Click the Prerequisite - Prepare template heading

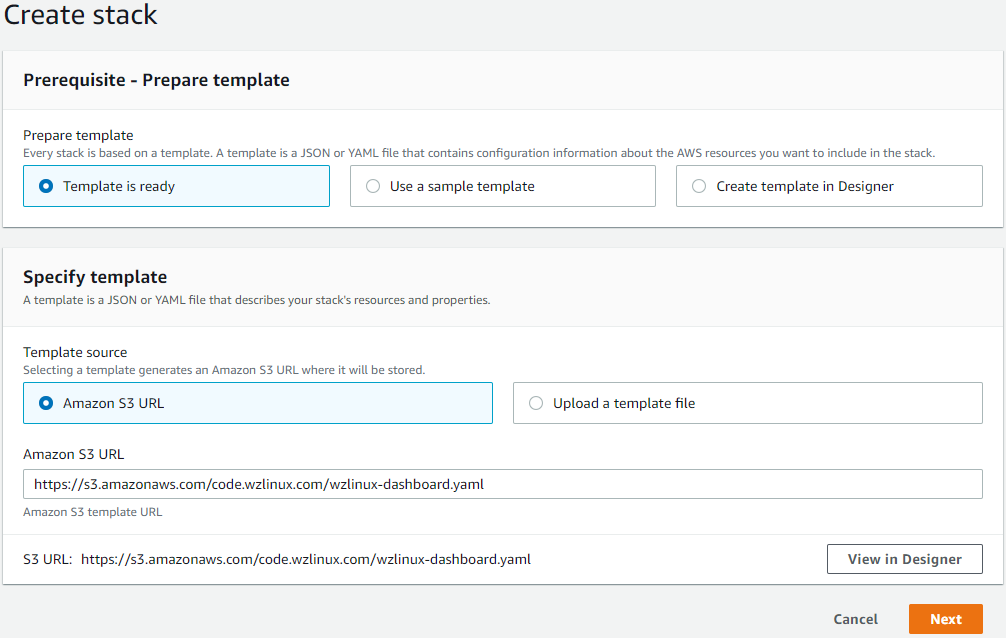[x=157, y=80]
